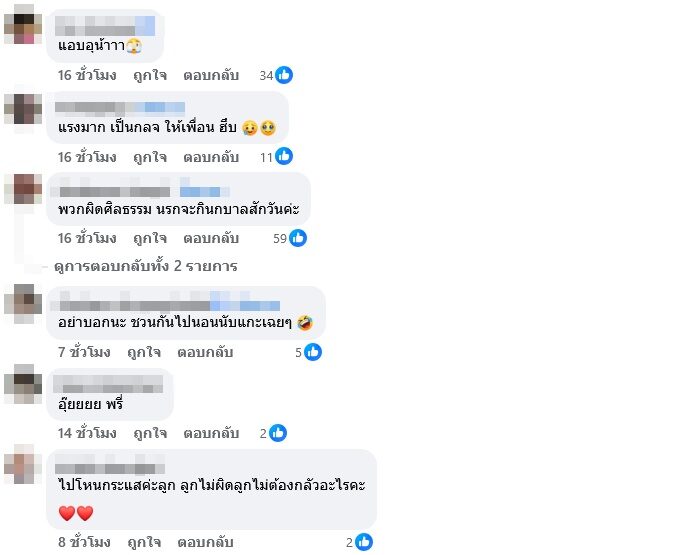This screenshot has height=555, width=683.
Task: Expand ดูการตอบกลับทั้ง 2 รายการ replies
Action: coord(145,266)
